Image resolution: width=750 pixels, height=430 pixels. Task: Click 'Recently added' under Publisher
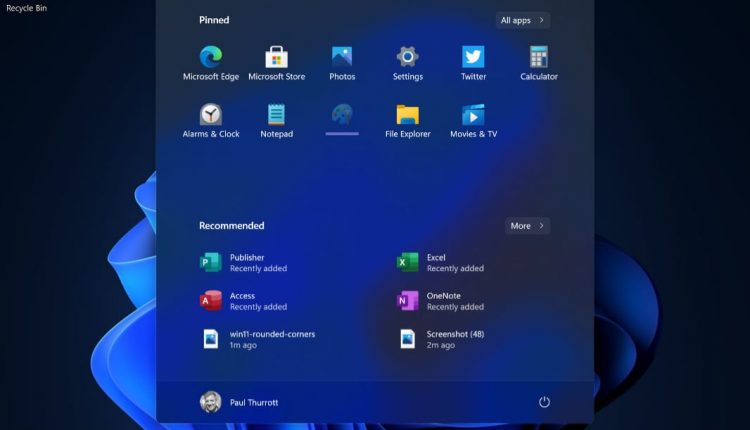pyautogui.click(x=258, y=269)
